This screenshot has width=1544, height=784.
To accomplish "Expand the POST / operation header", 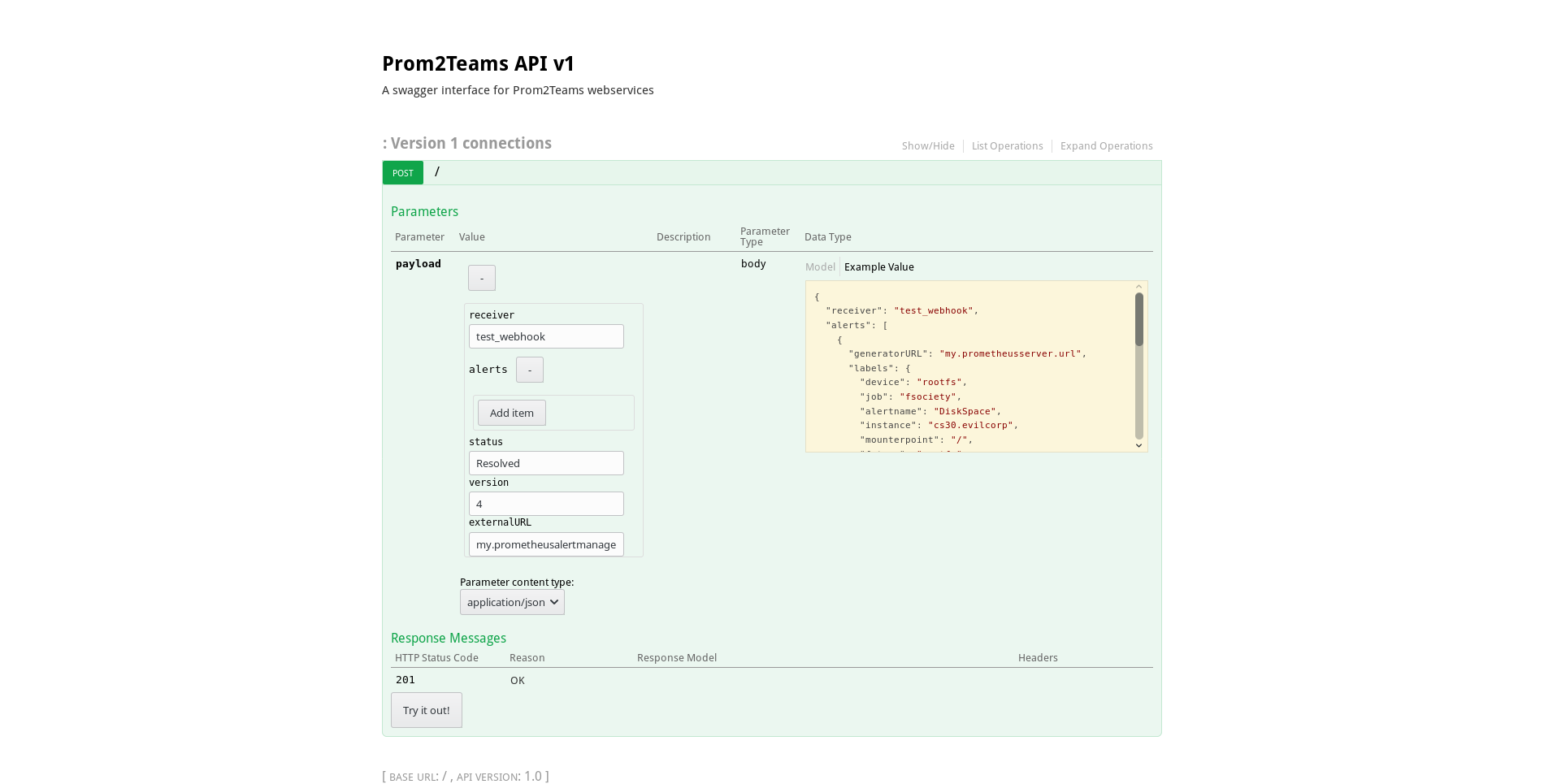I will tap(436, 172).
